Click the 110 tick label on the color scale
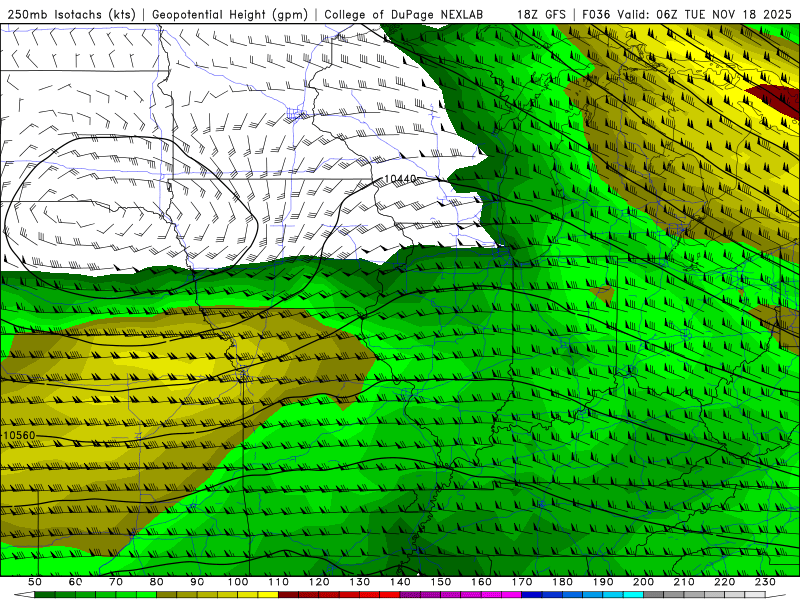This screenshot has height=600, width=800. (279, 582)
